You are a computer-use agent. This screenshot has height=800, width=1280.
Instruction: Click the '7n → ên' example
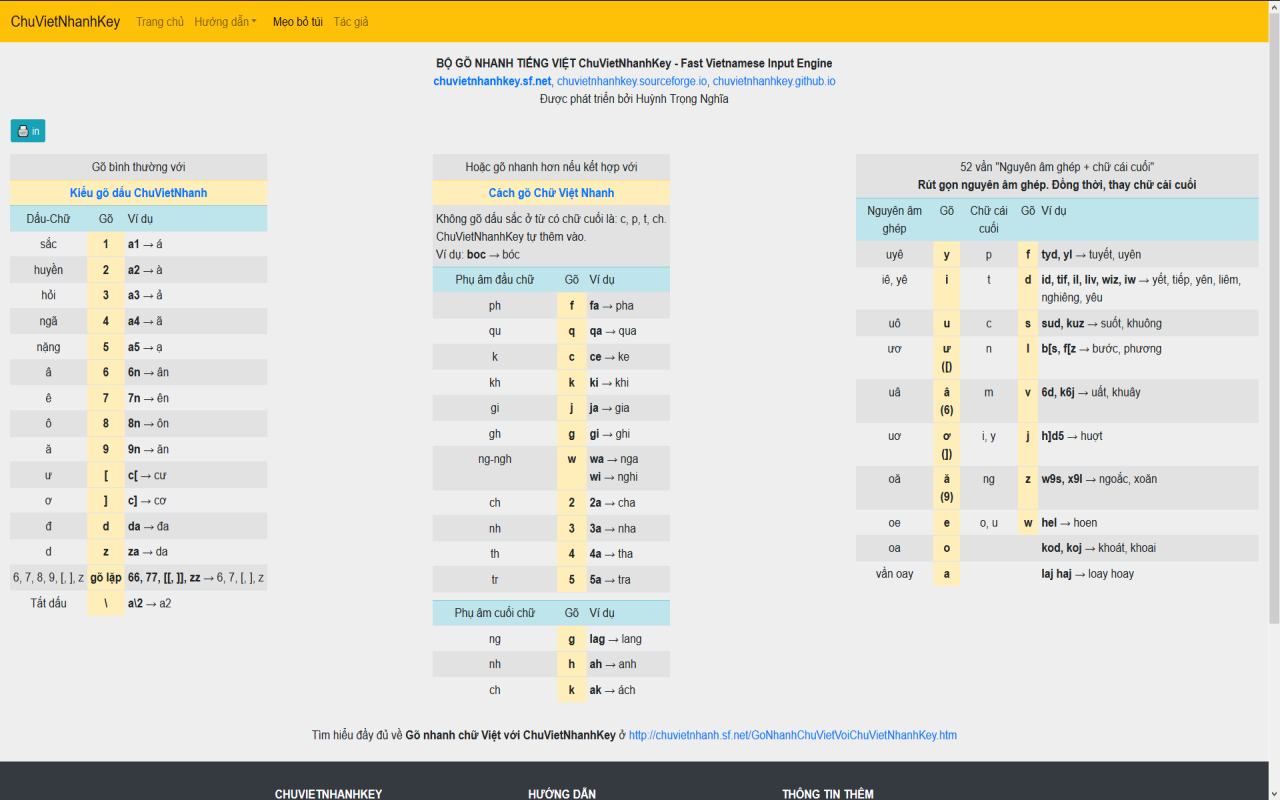[148, 398]
